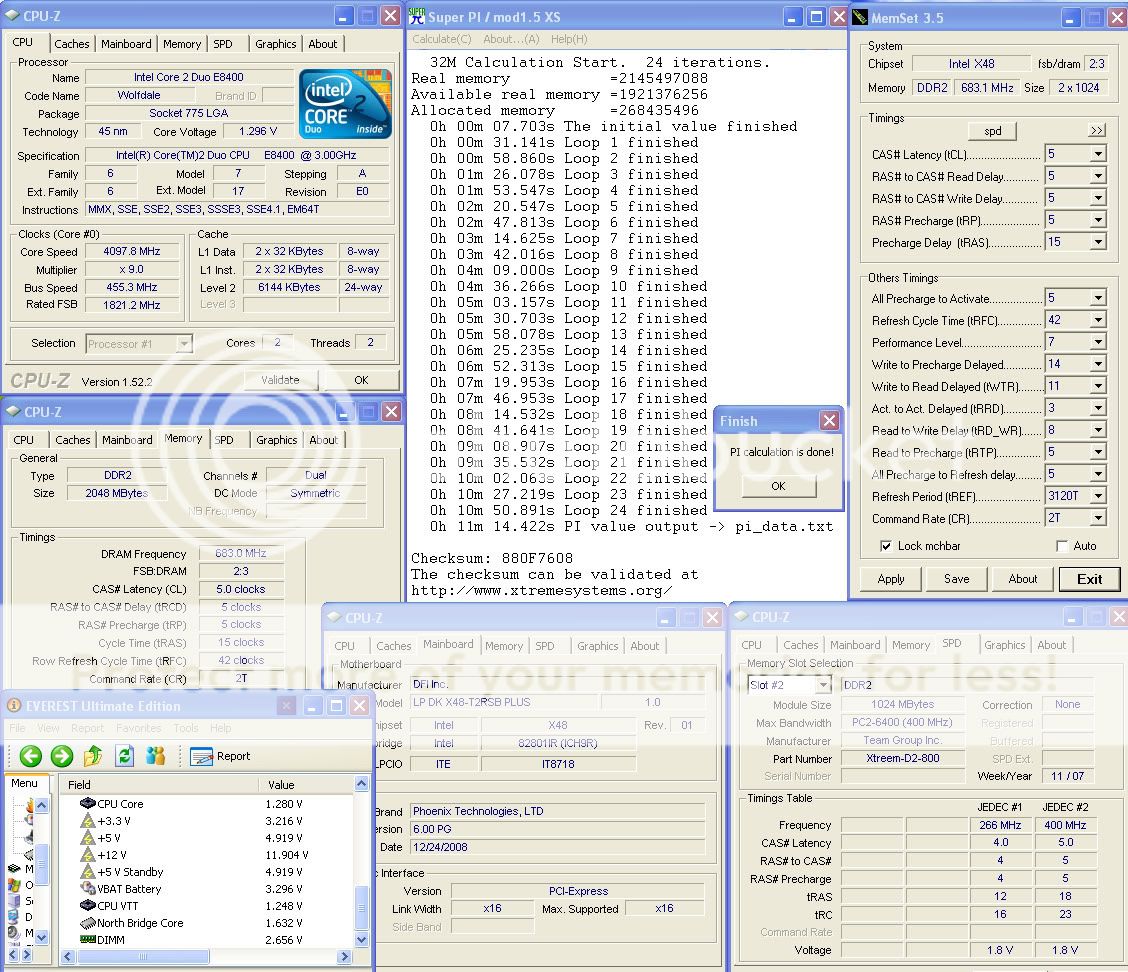Click the EVEREST forward arrow icon

(x=62, y=755)
